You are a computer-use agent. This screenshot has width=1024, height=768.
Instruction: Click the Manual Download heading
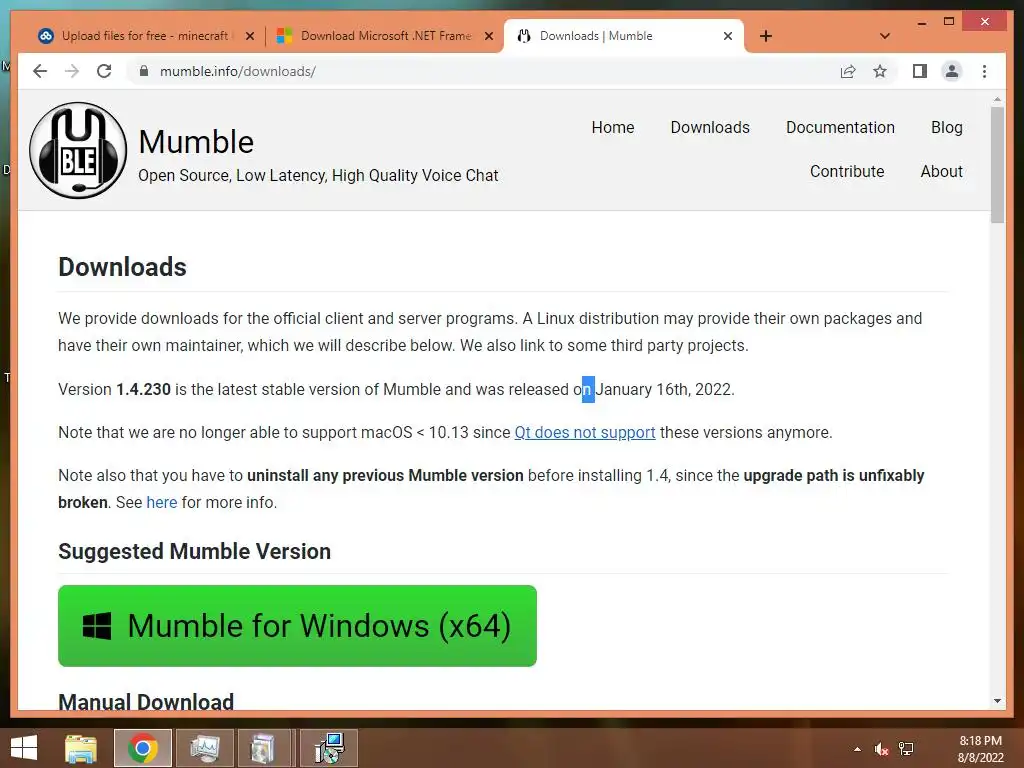[x=146, y=701]
